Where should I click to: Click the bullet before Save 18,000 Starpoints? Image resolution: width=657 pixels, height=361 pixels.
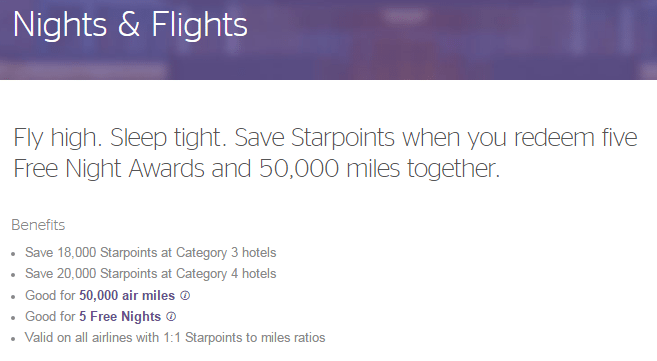click(x=13, y=254)
